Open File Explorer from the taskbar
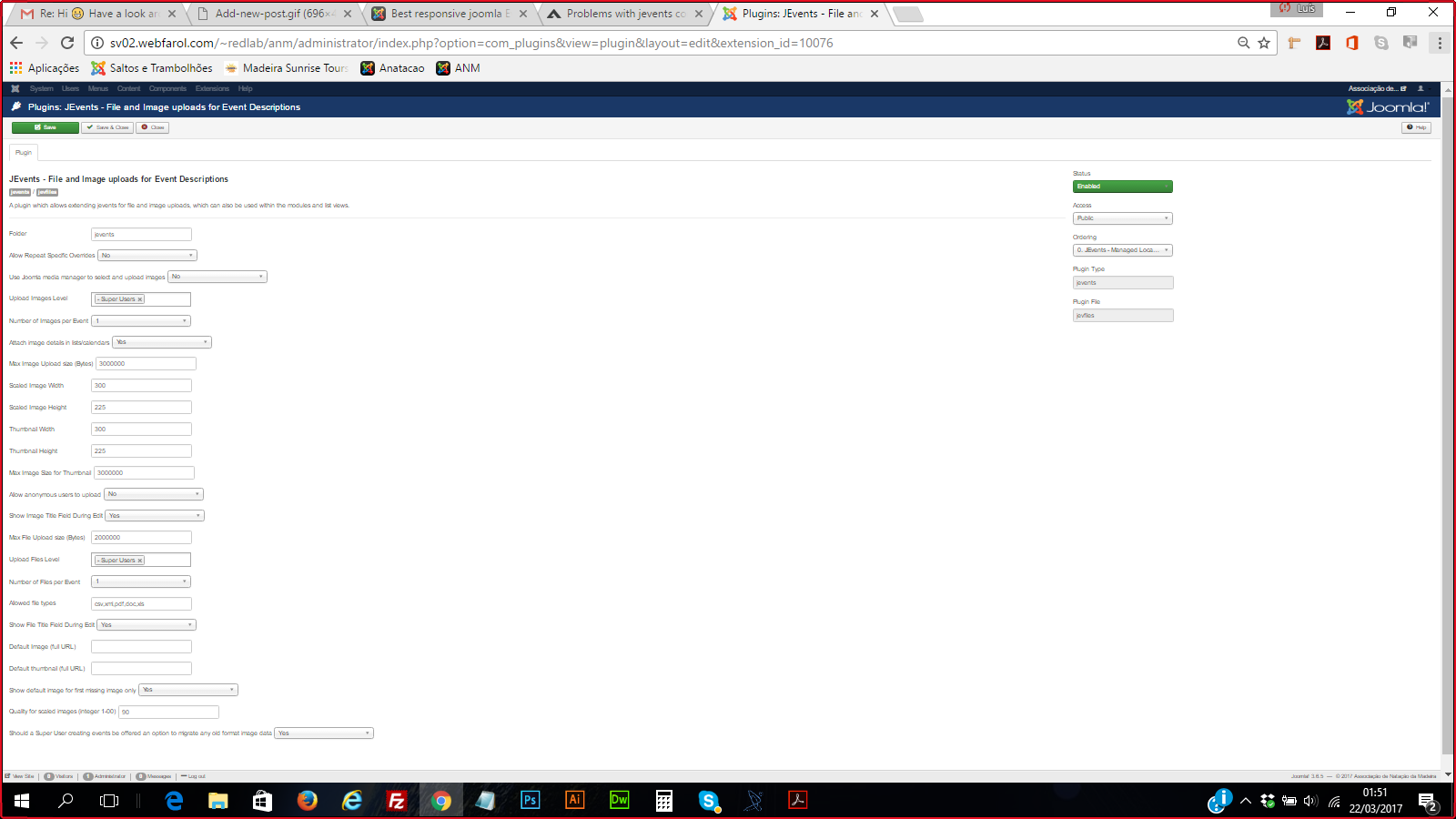The height and width of the screenshot is (819, 1456). pos(218,801)
